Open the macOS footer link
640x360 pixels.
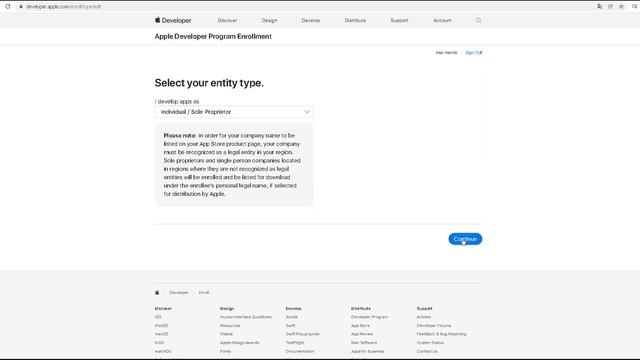click(161, 334)
